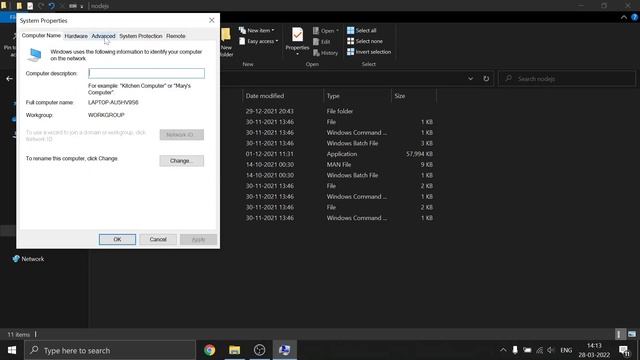Click the microphone icon in system tray
Viewport: 640px width, 360px height.
tap(515, 350)
